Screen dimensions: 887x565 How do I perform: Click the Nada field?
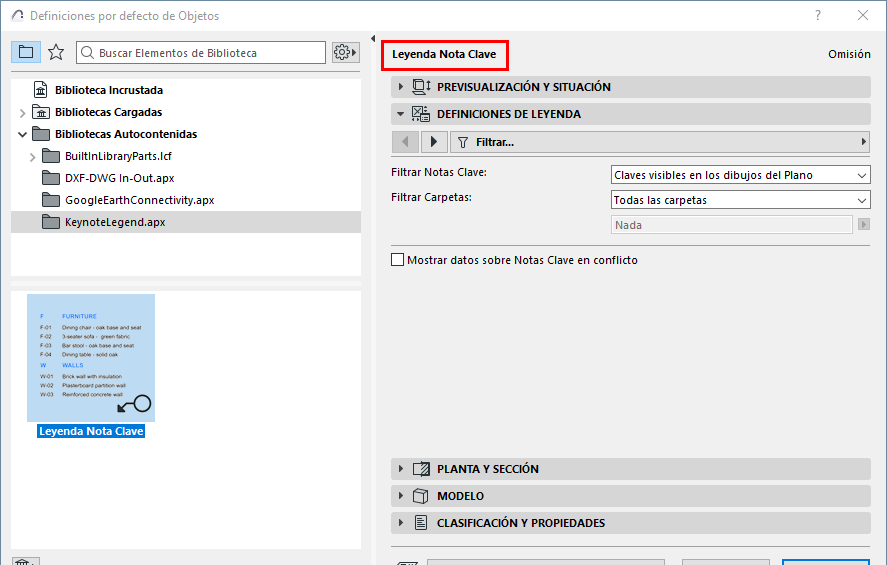click(x=731, y=225)
